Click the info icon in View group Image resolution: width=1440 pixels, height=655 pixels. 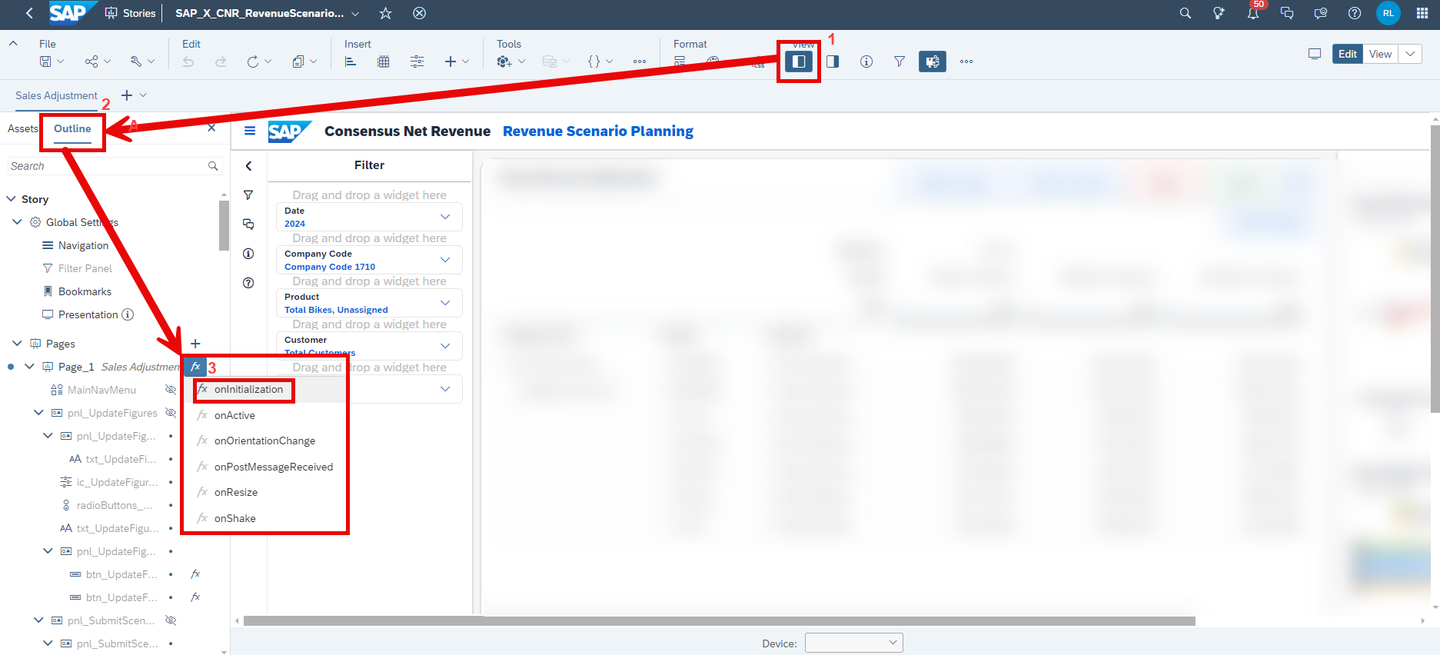(x=866, y=61)
